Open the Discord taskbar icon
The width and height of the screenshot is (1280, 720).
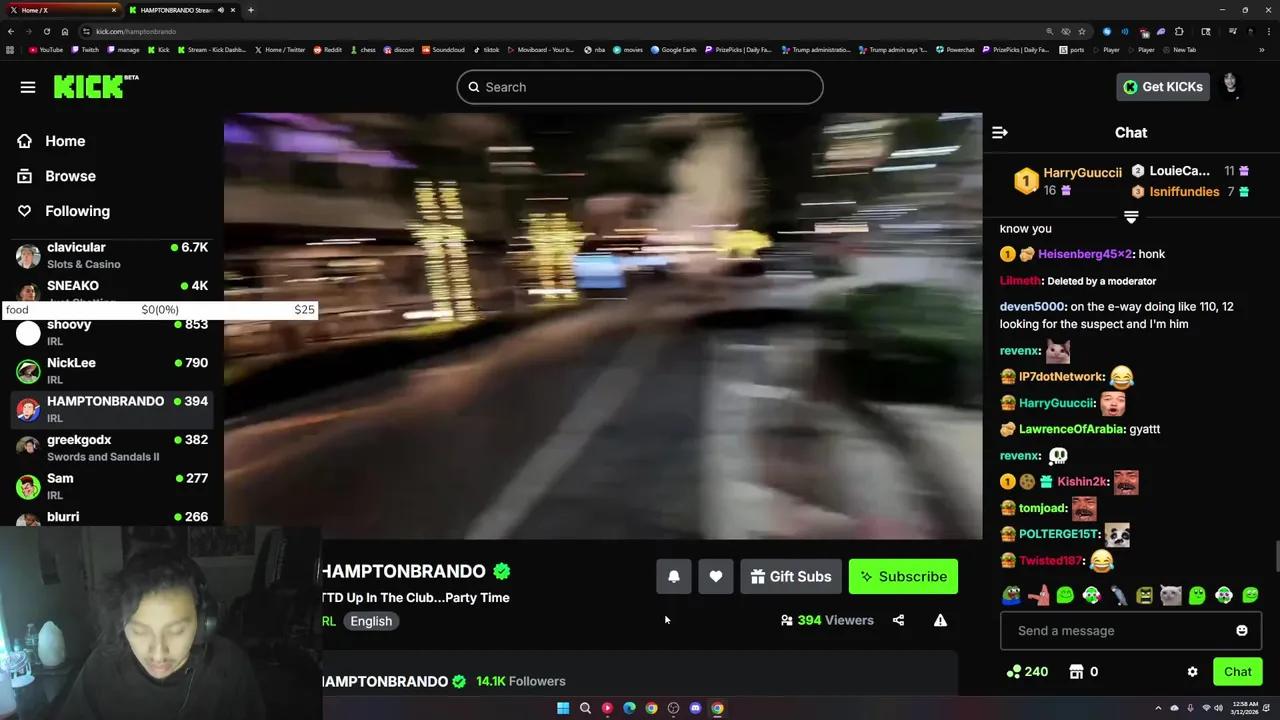pyautogui.click(x=695, y=708)
